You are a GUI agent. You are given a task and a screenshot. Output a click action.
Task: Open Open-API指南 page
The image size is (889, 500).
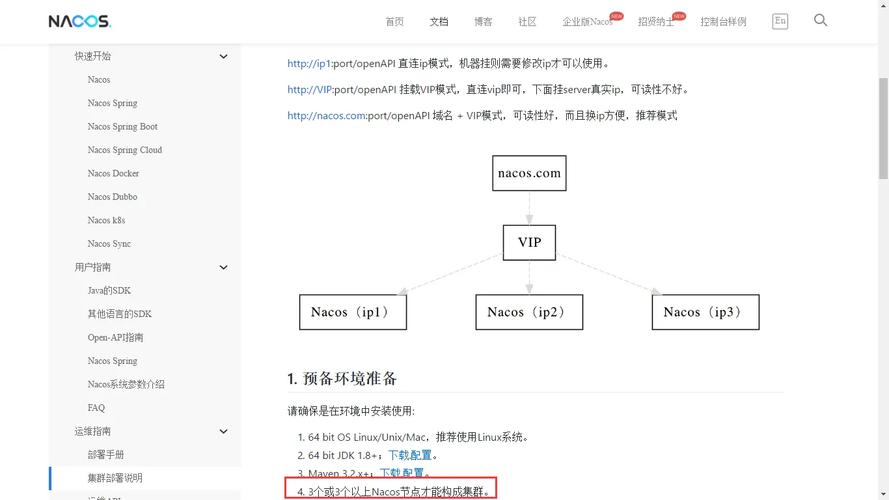[x=115, y=337]
